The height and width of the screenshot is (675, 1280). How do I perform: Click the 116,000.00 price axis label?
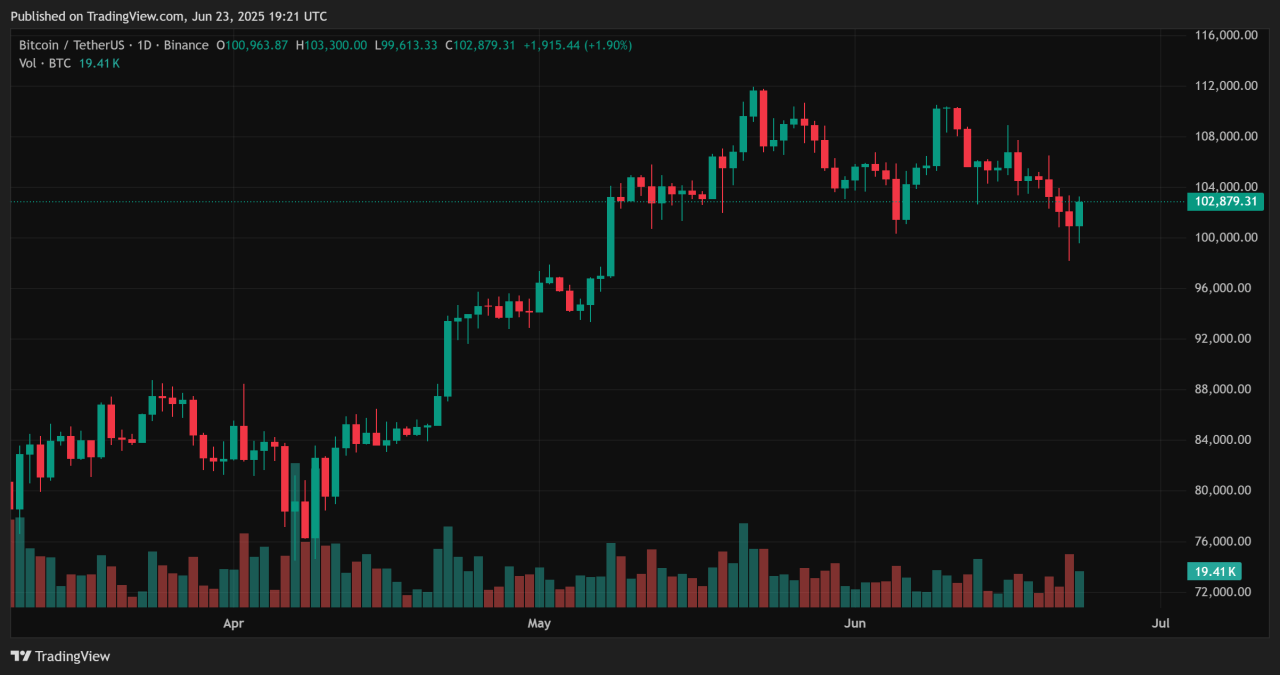point(1226,35)
